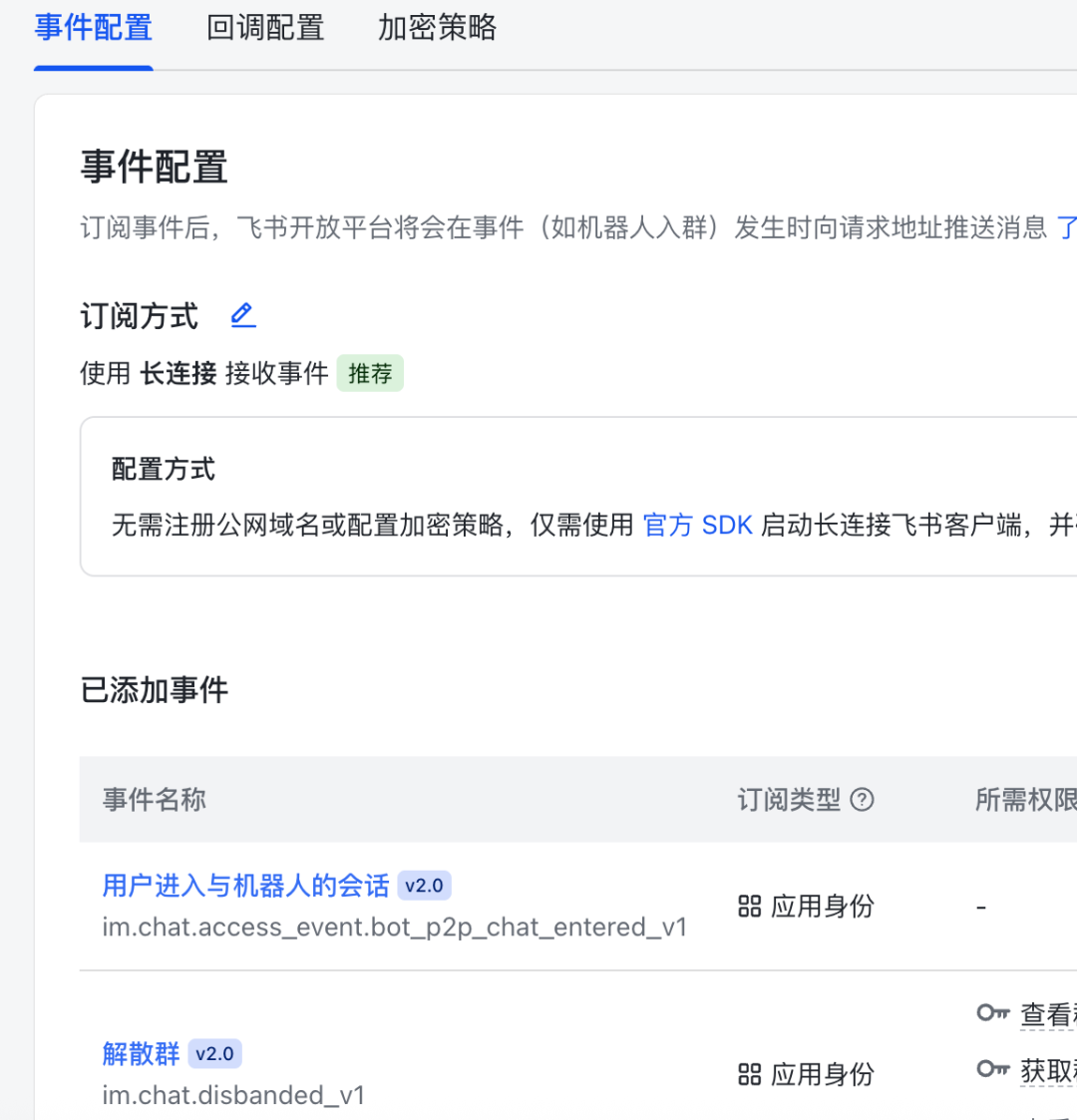Switch to the 事件配置 tab
The image size is (1077, 1120).
pos(93,28)
